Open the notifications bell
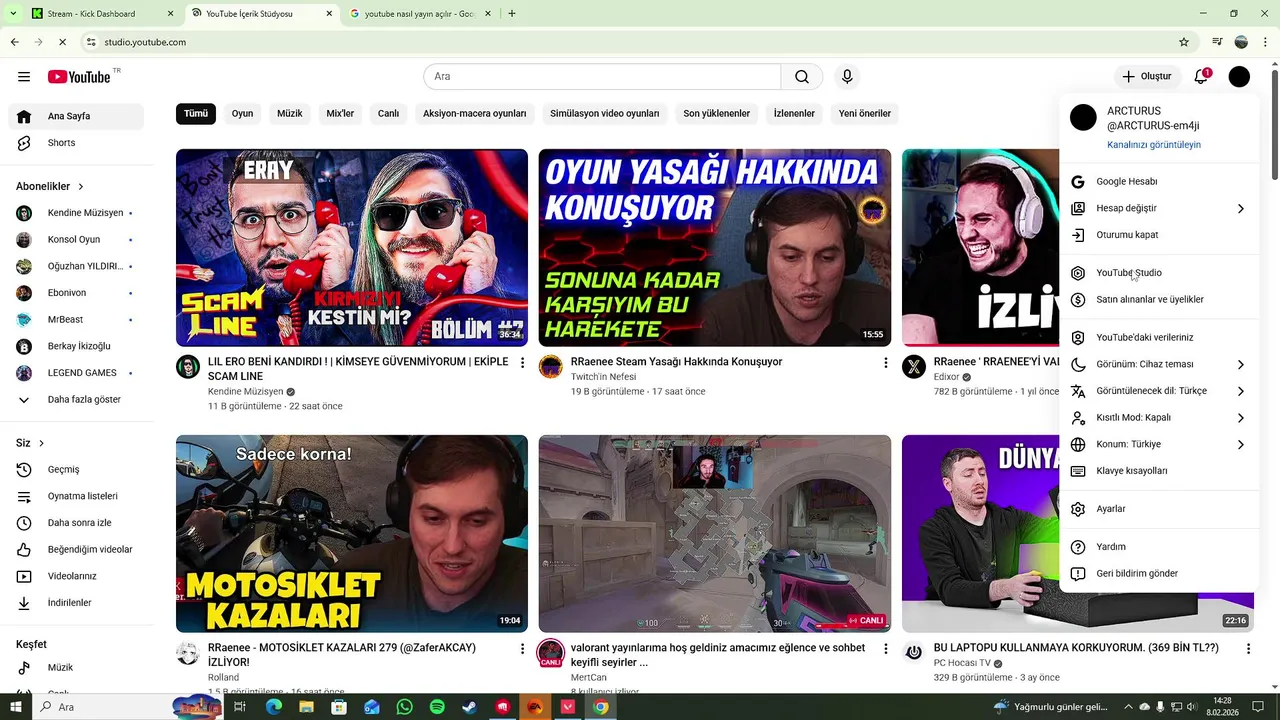The width and height of the screenshot is (1280, 720). 1201,77
